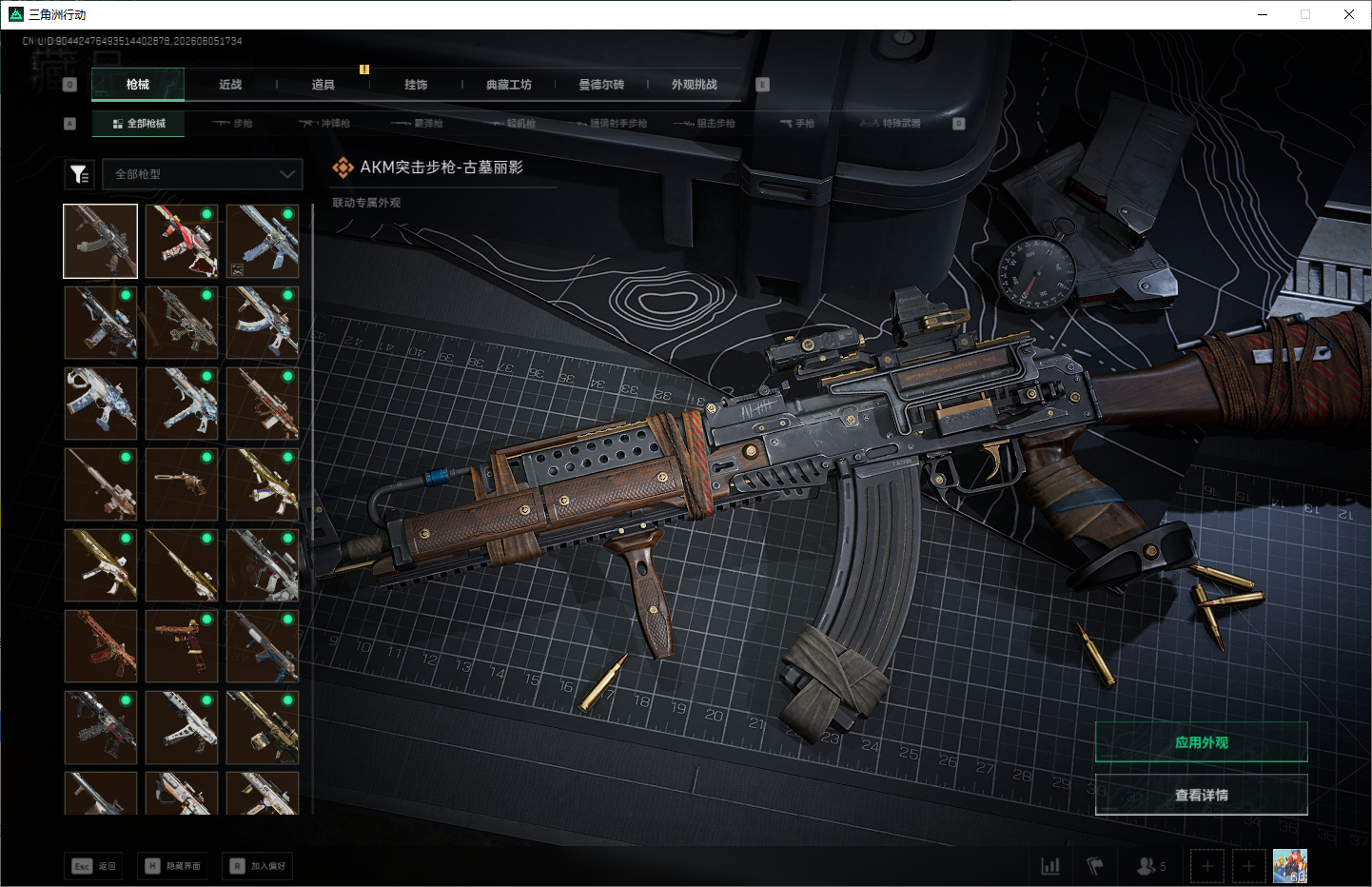1372x887 pixels.
Task: Select third row third brown rifle skin
Action: pyautogui.click(x=263, y=404)
